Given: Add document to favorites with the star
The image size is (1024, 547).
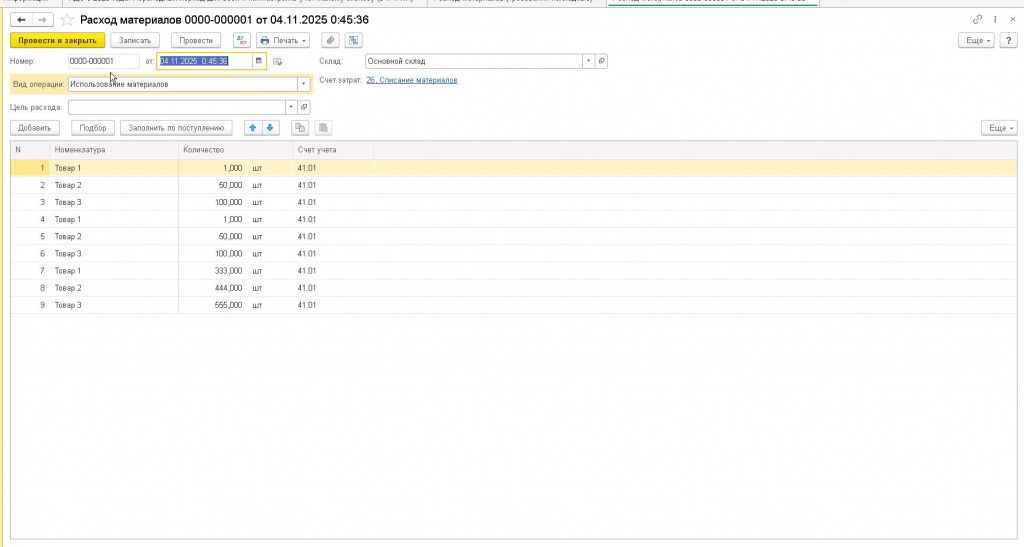Looking at the screenshot, I should click(67, 20).
